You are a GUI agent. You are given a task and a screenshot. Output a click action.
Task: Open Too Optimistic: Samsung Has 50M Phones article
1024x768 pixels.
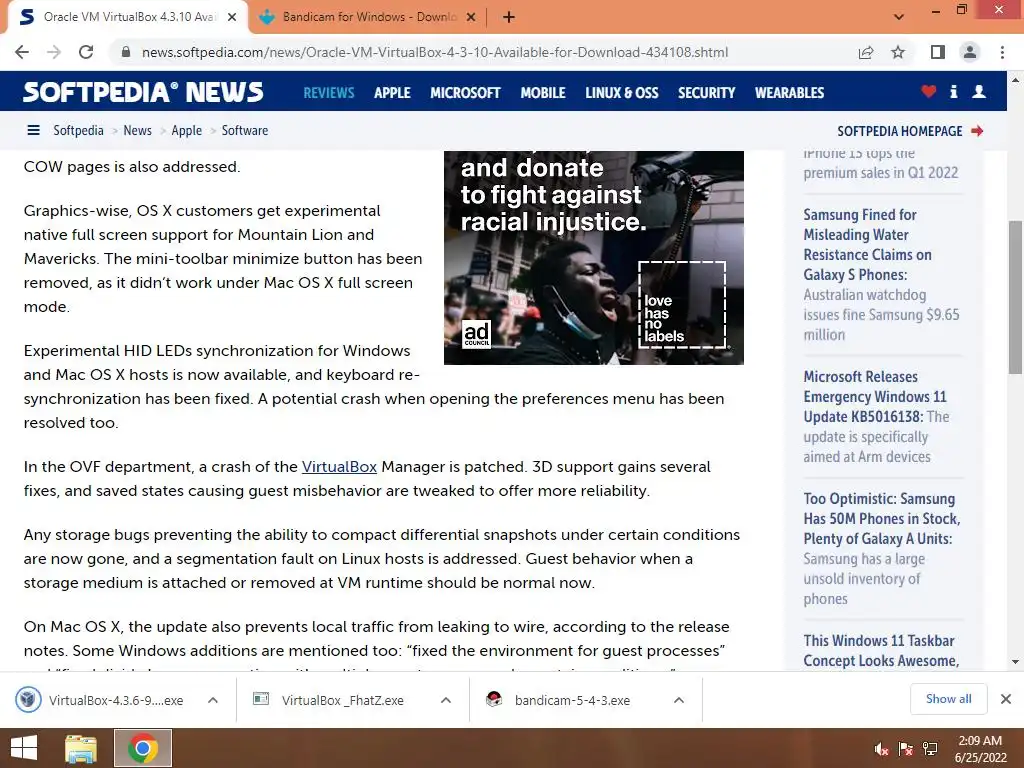[x=882, y=519]
